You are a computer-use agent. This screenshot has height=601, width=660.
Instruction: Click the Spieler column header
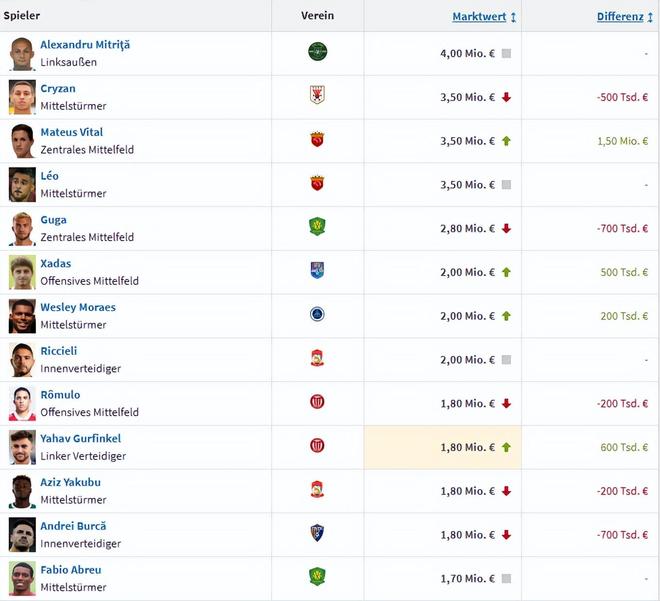(21, 16)
